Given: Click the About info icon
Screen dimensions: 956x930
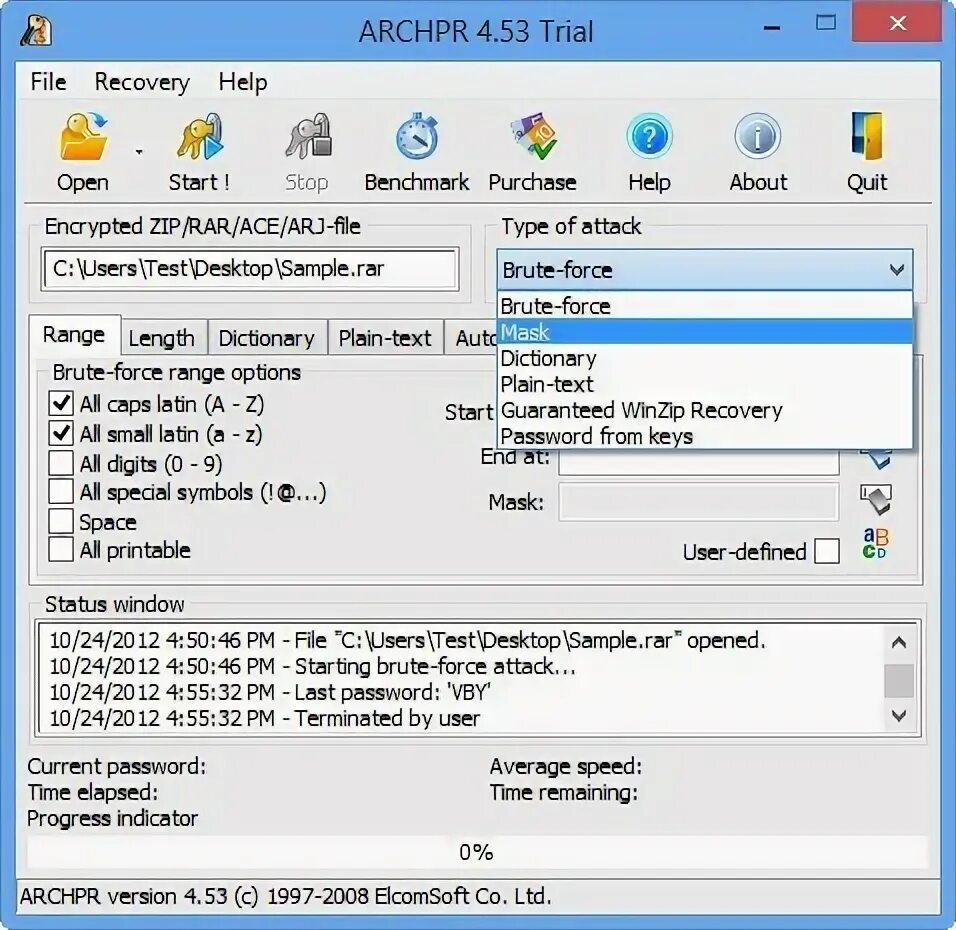Looking at the screenshot, I should tap(757, 137).
